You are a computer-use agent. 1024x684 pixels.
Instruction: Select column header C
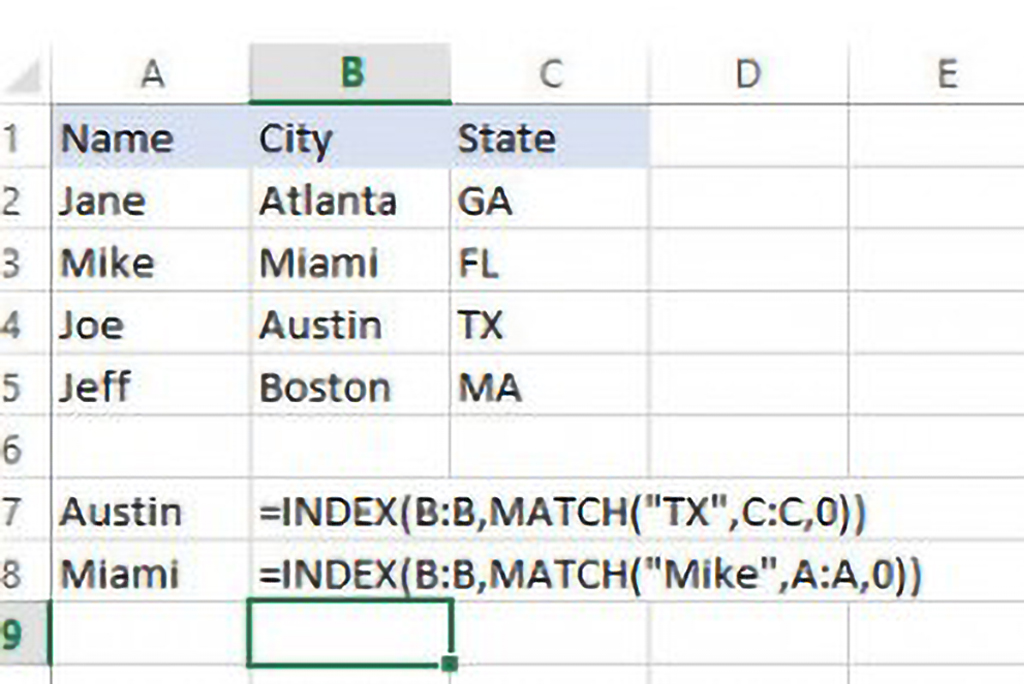point(551,72)
